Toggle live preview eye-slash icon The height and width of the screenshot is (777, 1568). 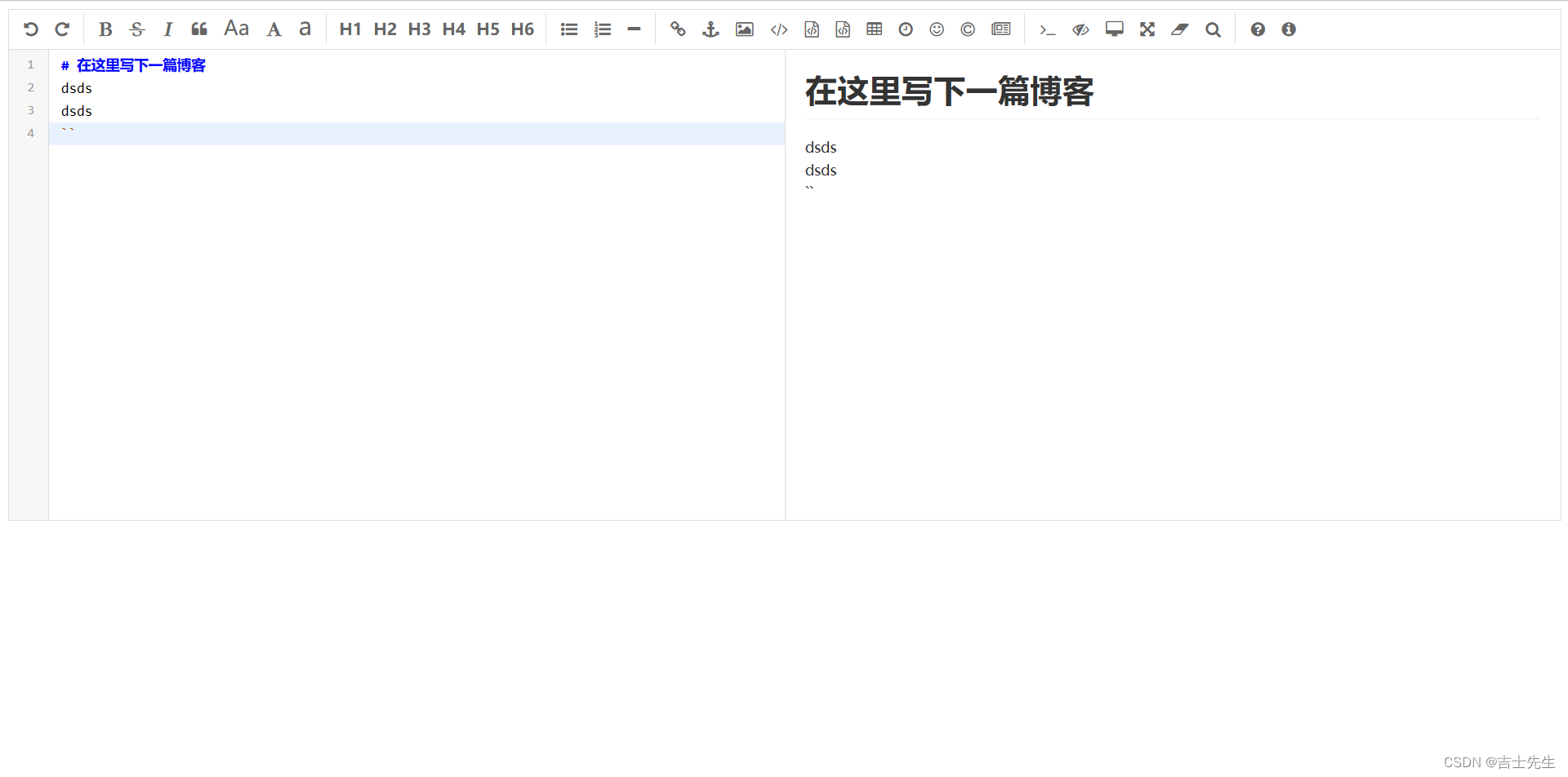click(x=1080, y=29)
